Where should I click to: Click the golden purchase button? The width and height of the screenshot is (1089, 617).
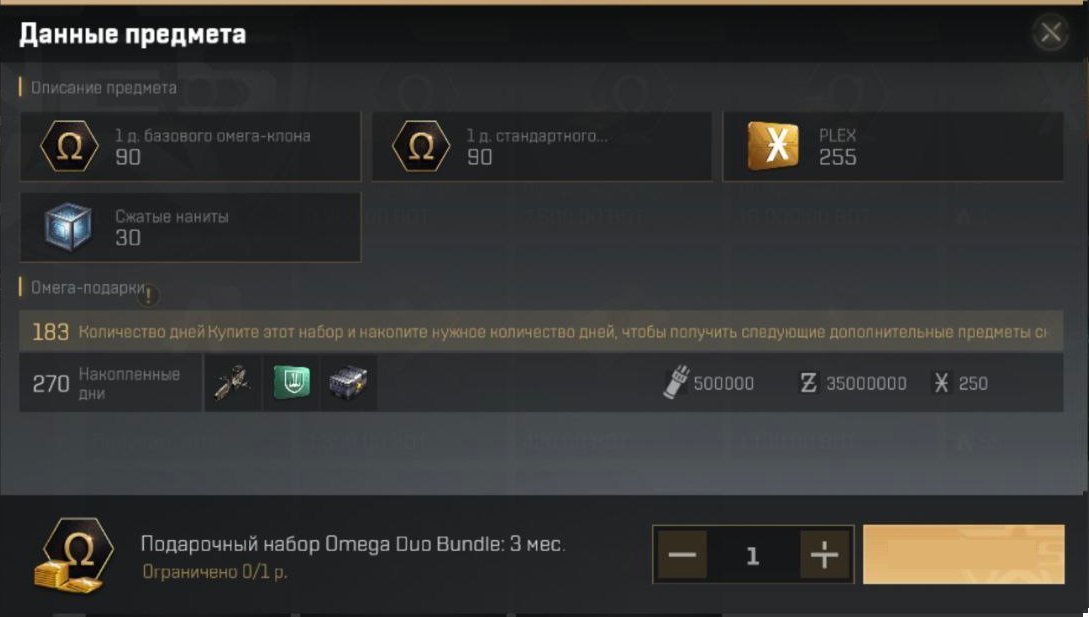pos(963,554)
